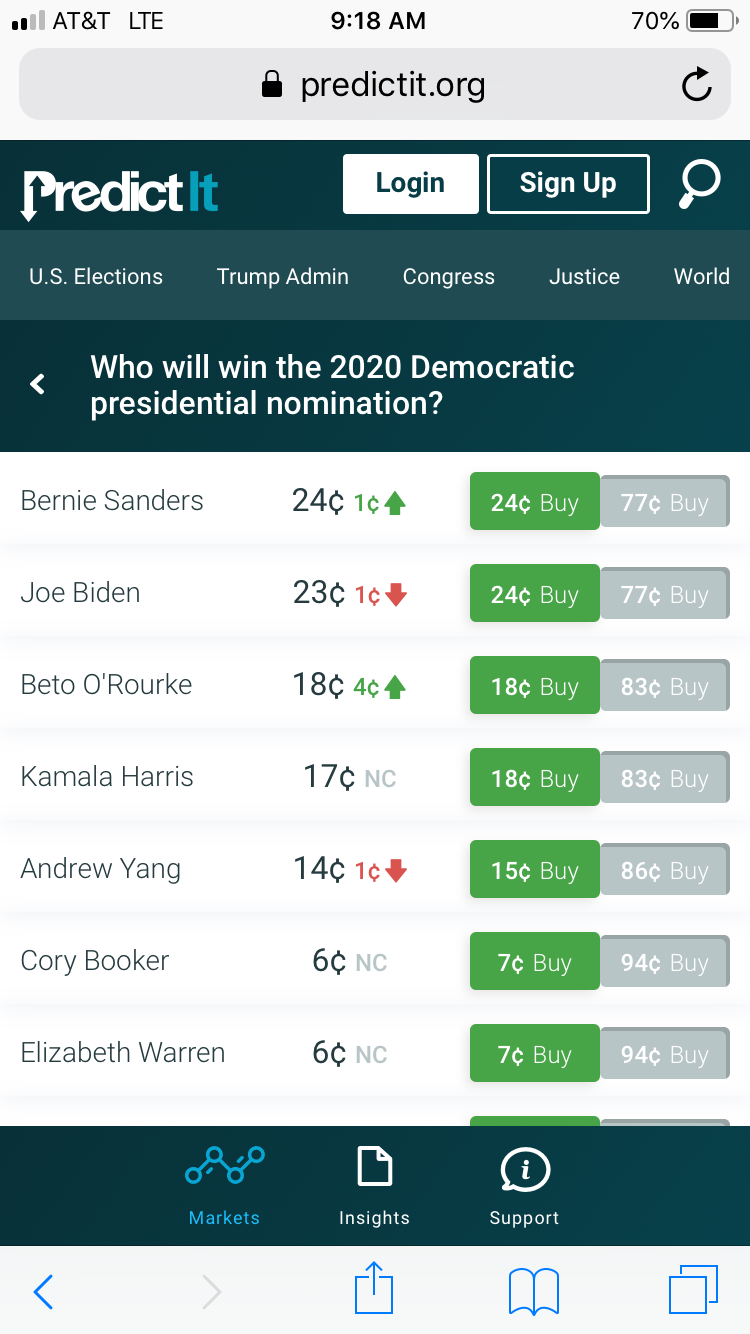Switch to the Congress category

tap(448, 277)
